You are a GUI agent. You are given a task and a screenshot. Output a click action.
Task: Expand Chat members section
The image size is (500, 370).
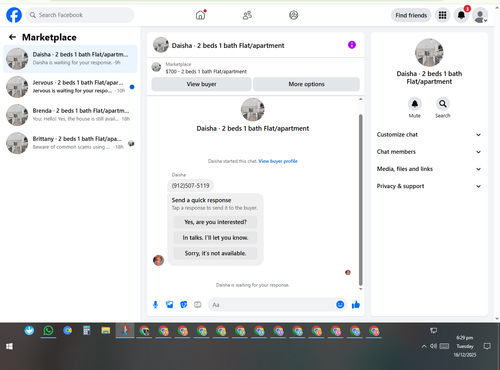click(x=429, y=152)
